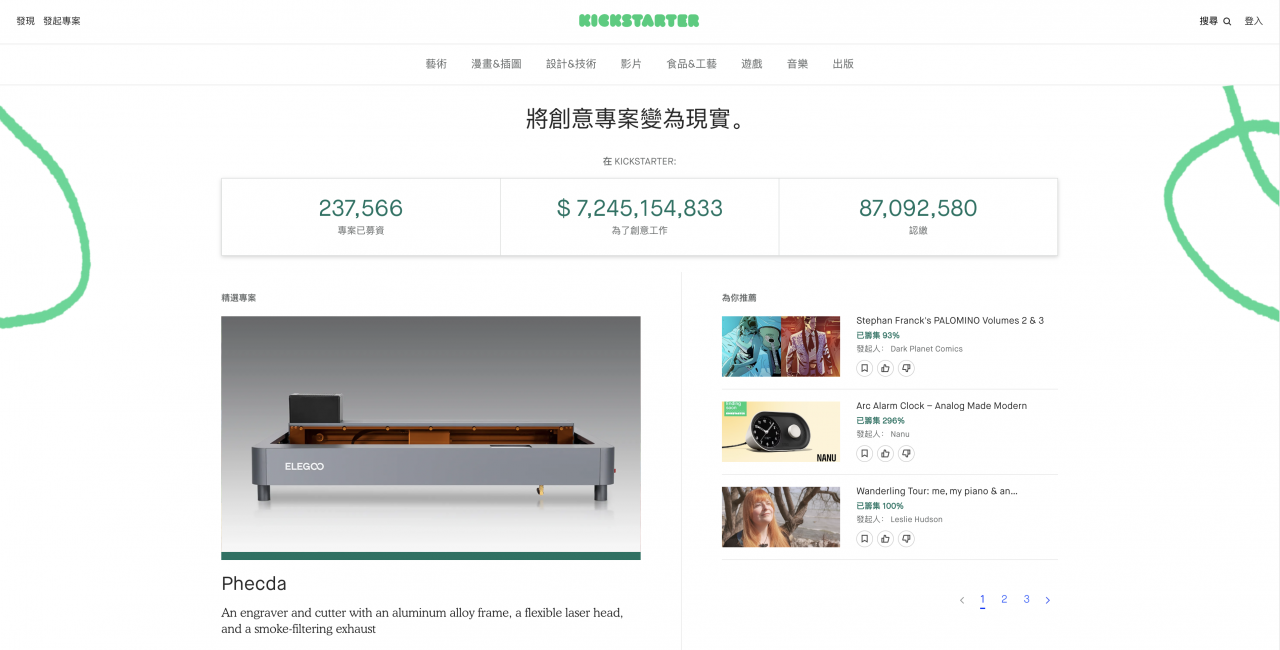Open the Arc Alarm Clock thumbnail

click(781, 432)
